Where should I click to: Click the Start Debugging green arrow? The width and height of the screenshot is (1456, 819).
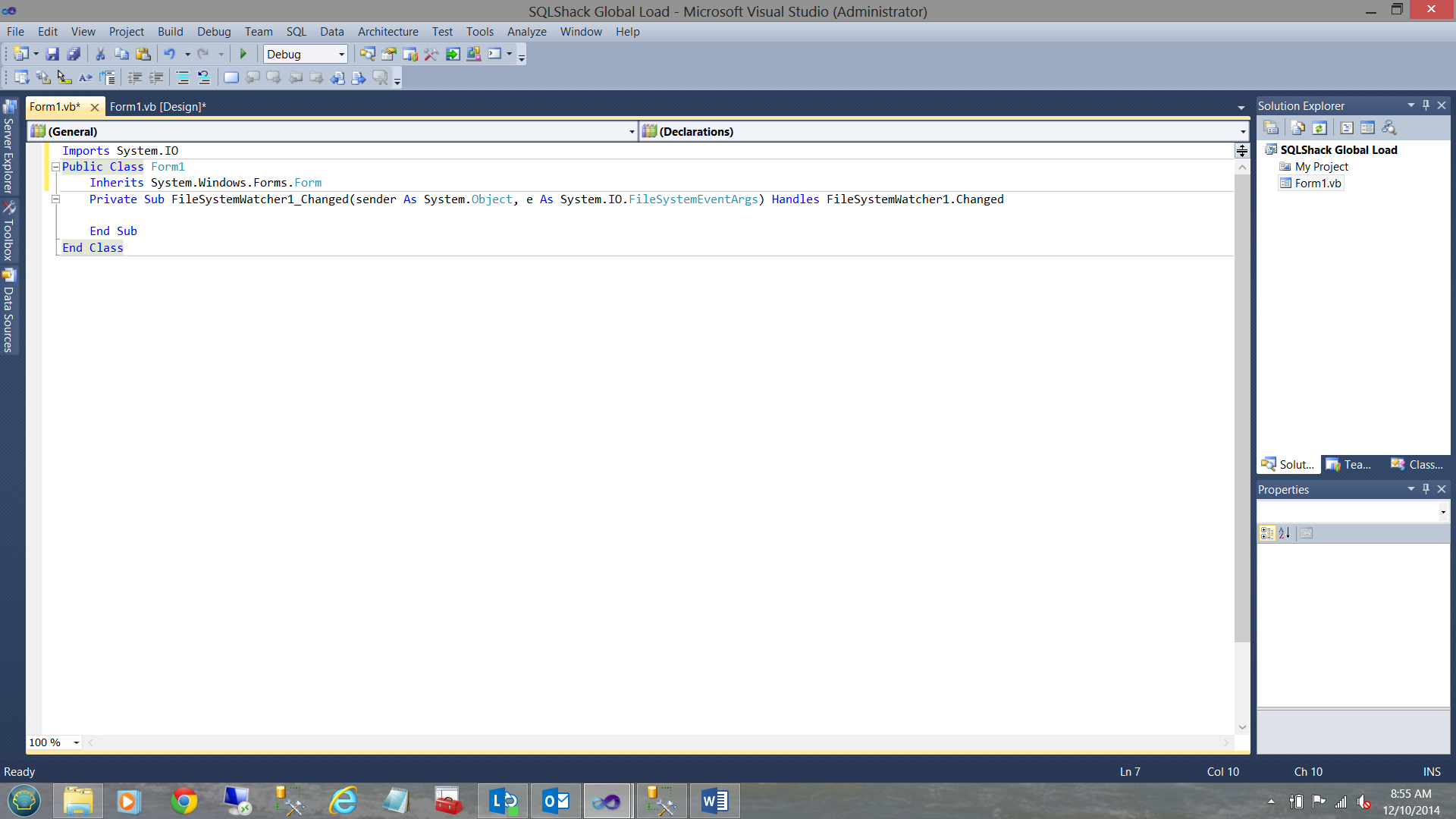[x=243, y=54]
